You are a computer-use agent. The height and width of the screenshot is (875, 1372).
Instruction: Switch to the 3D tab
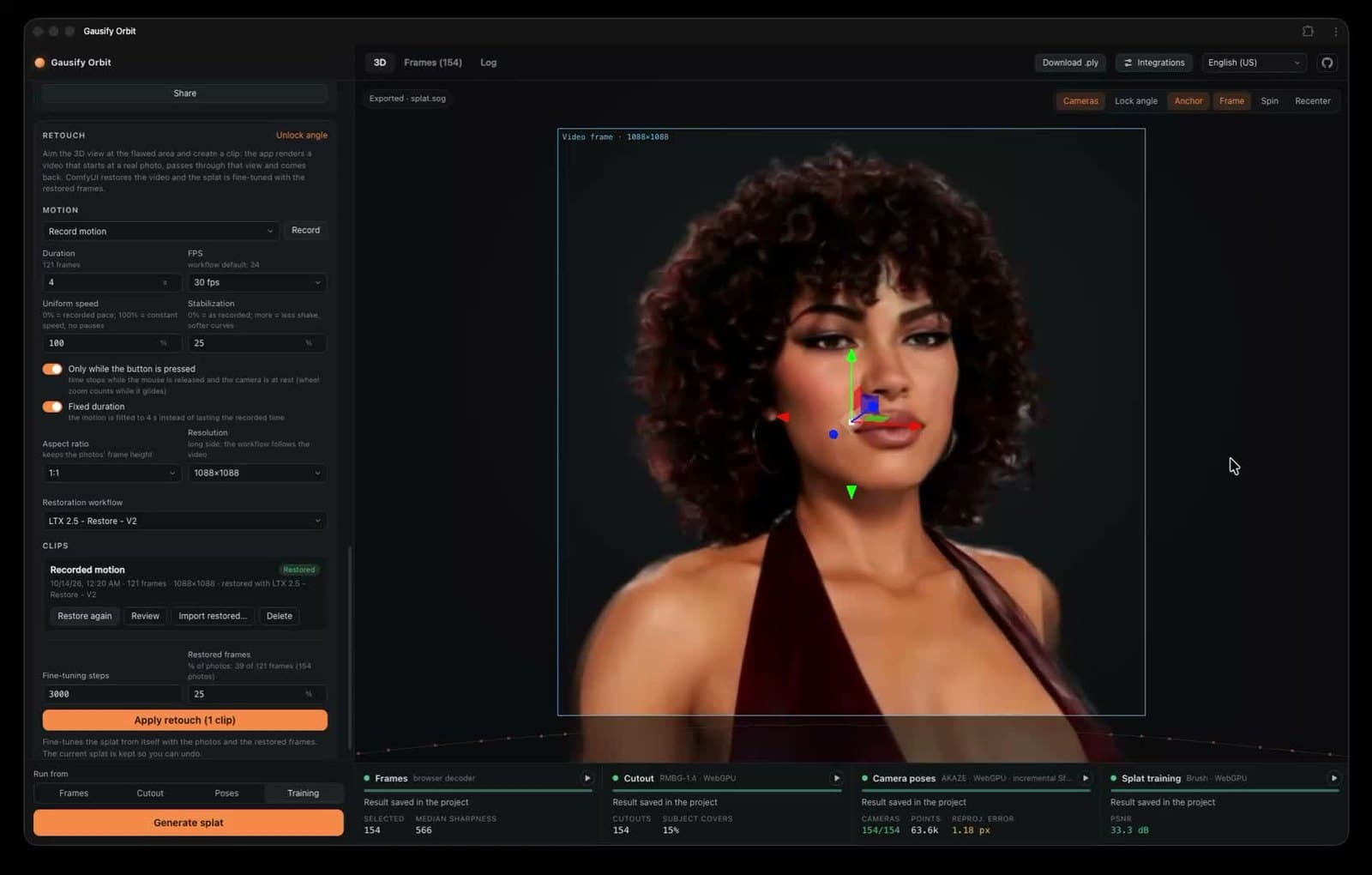[379, 63]
